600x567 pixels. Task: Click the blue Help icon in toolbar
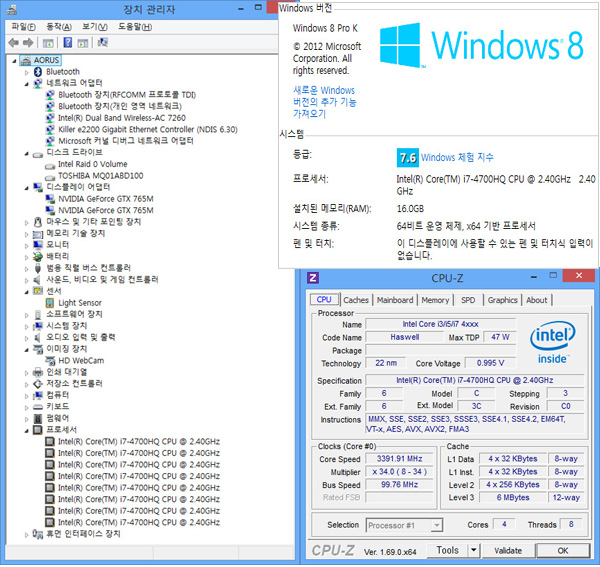68,43
